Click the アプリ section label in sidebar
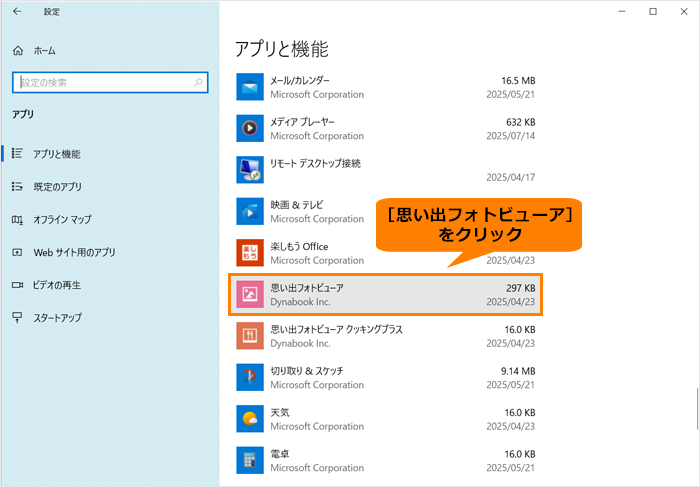Viewport: 700px width, 487px height. click(x=23, y=114)
